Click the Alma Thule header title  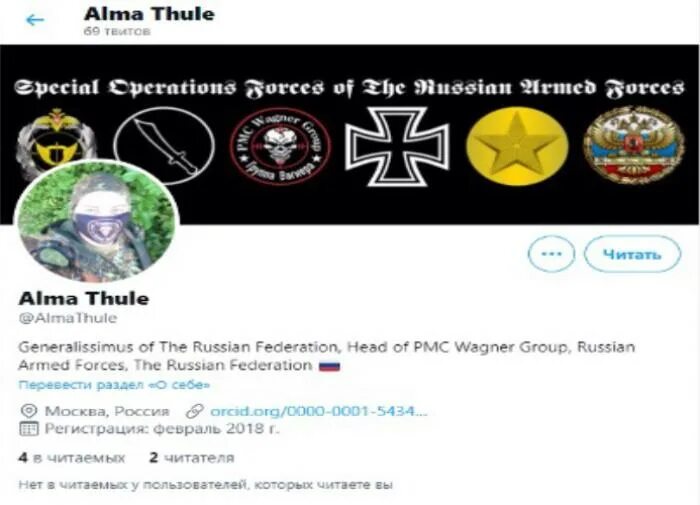click(x=149, y=14)
